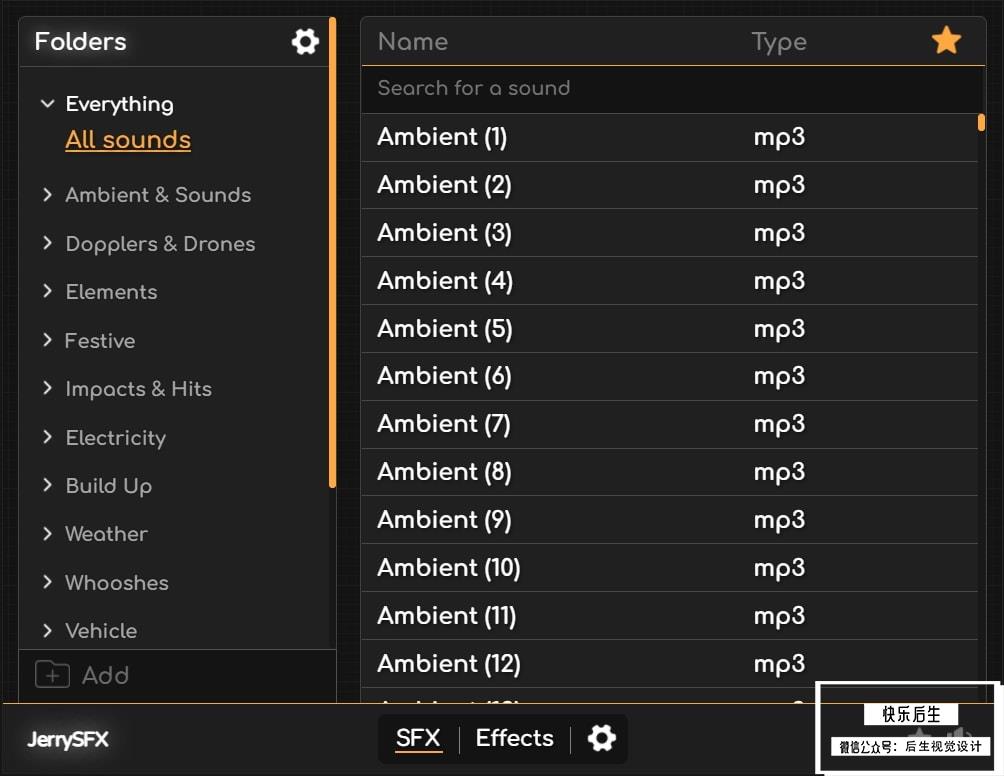Expand the Festive folder chevron
The image size is (1004, 776).
47,340
